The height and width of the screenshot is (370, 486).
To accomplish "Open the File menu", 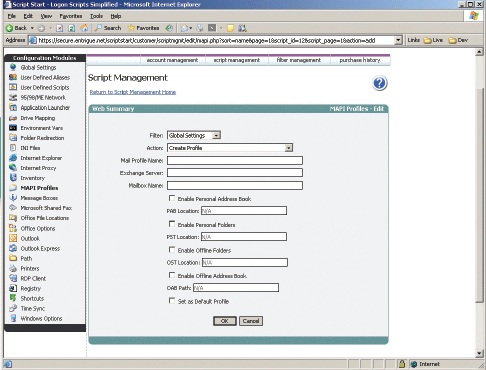I will (x=12, y=16).
